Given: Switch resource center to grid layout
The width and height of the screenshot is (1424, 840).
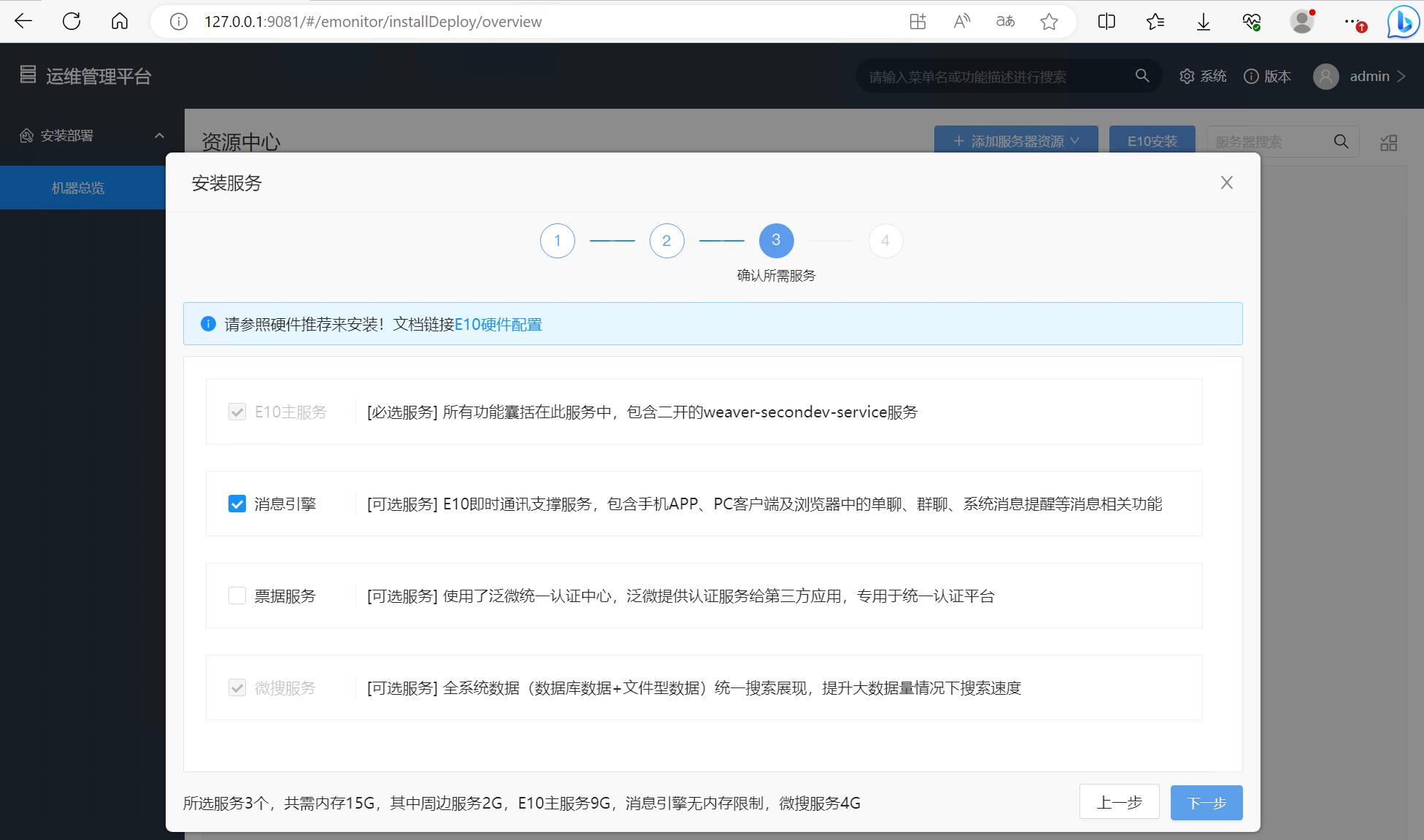Looking at the screenshot, I should 1389,142.
